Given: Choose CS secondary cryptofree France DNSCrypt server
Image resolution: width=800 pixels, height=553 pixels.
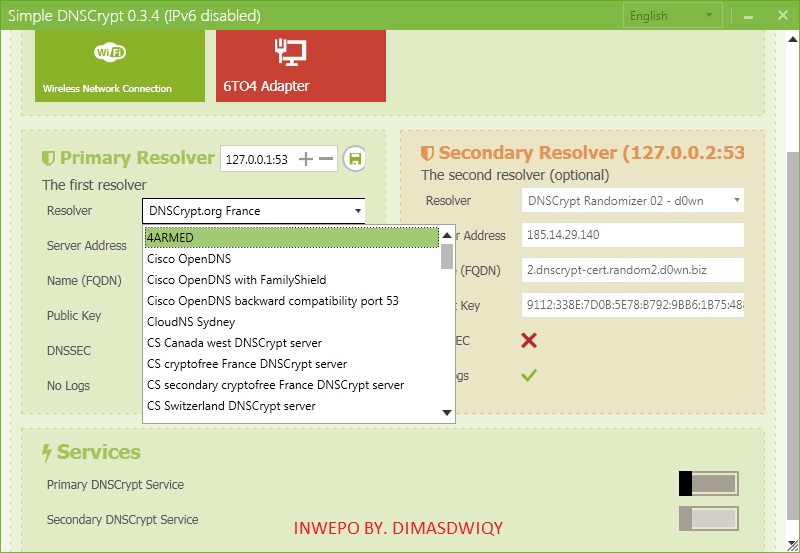Looking at the screenshot, I should point(292,385).
